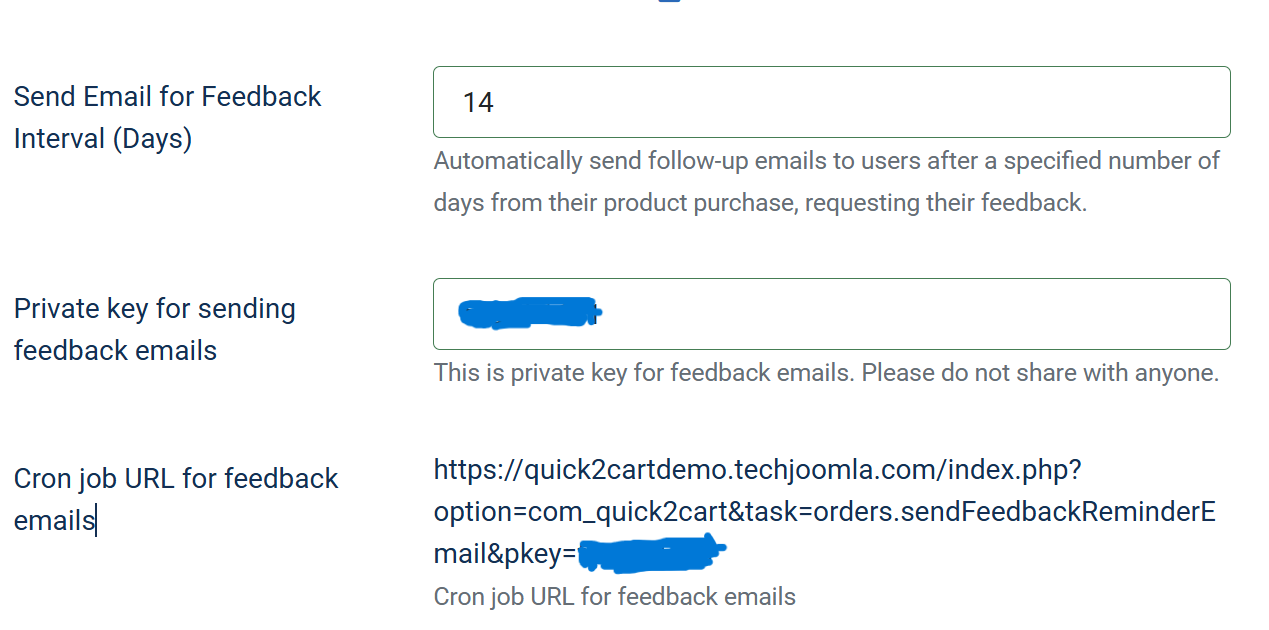Click the "Send Email for Feedback" label
Image resolution: width=1269 pixels, height=630 pixels.
167,96
